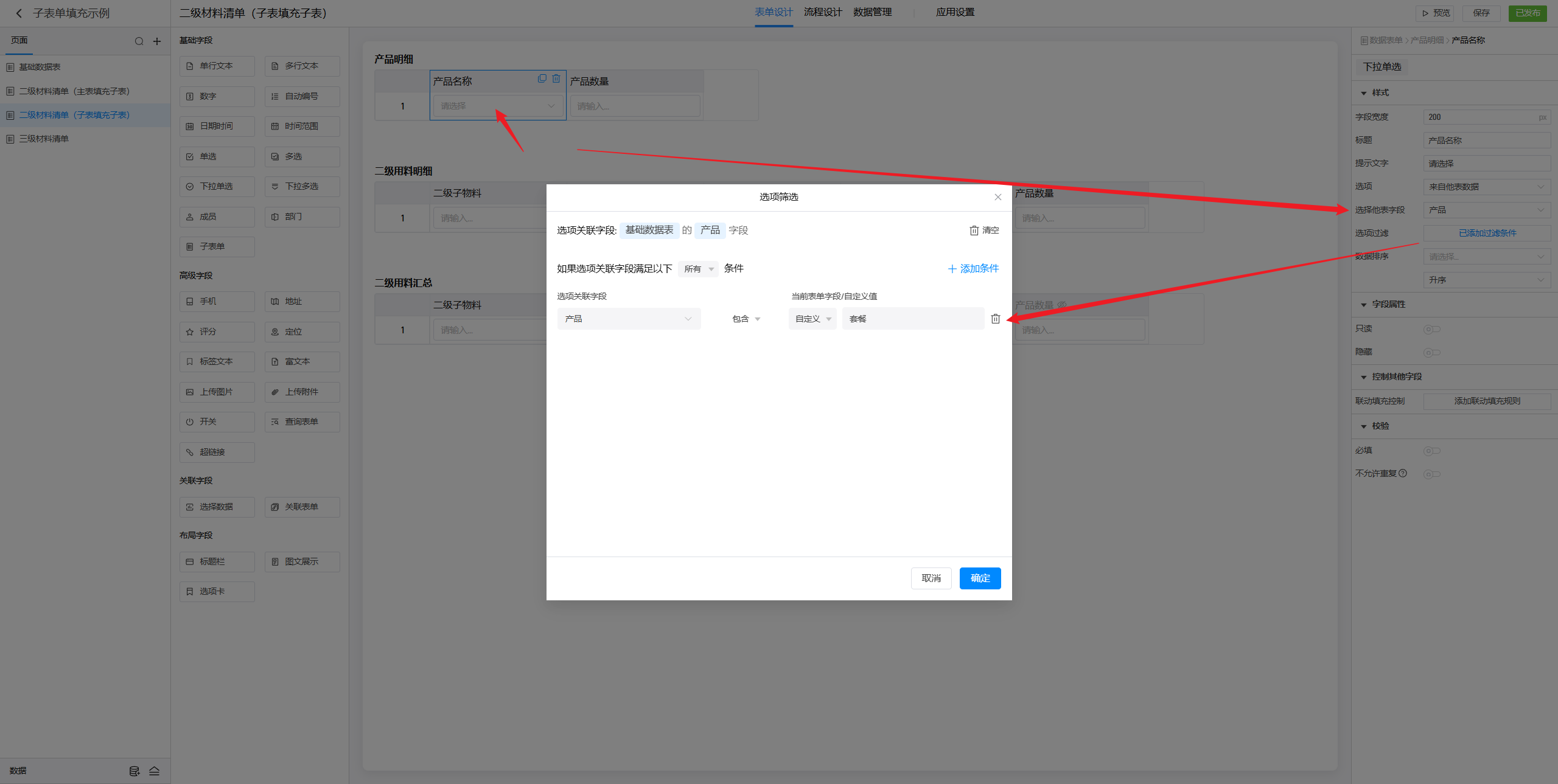This screenshot has width=1558, height=784.
Task: Switch to the 数据管理 tab
Action: [872, 12]
